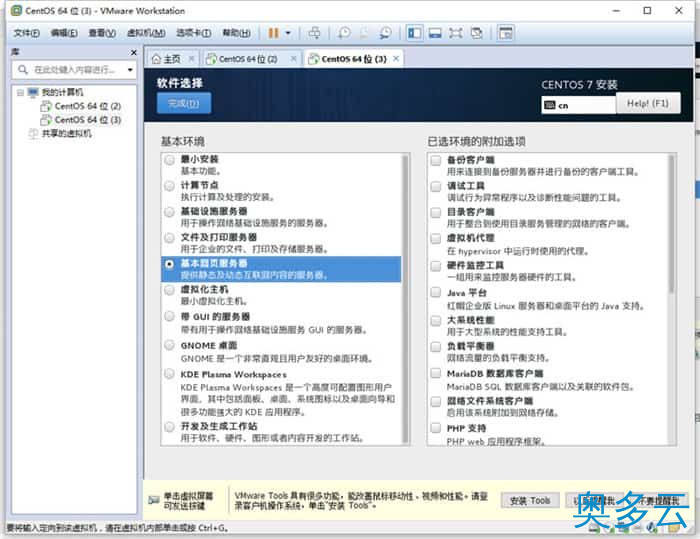Viewport: 700px width, 539px height.
Task: Click the blue 完成(D) button
Action: click(x=183, y=103)
